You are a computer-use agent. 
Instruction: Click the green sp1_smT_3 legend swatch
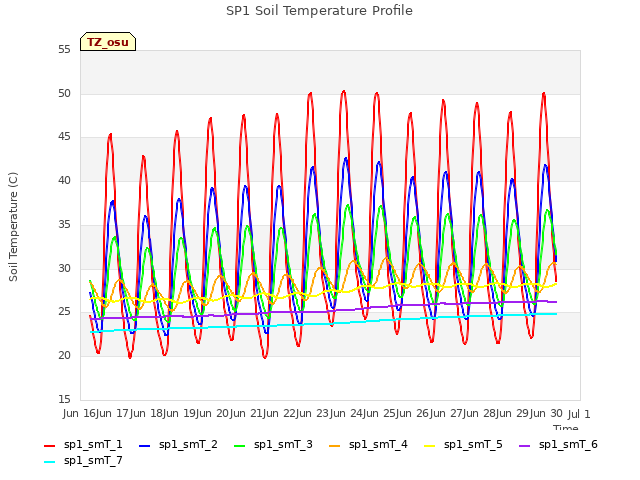pos(240,446)
